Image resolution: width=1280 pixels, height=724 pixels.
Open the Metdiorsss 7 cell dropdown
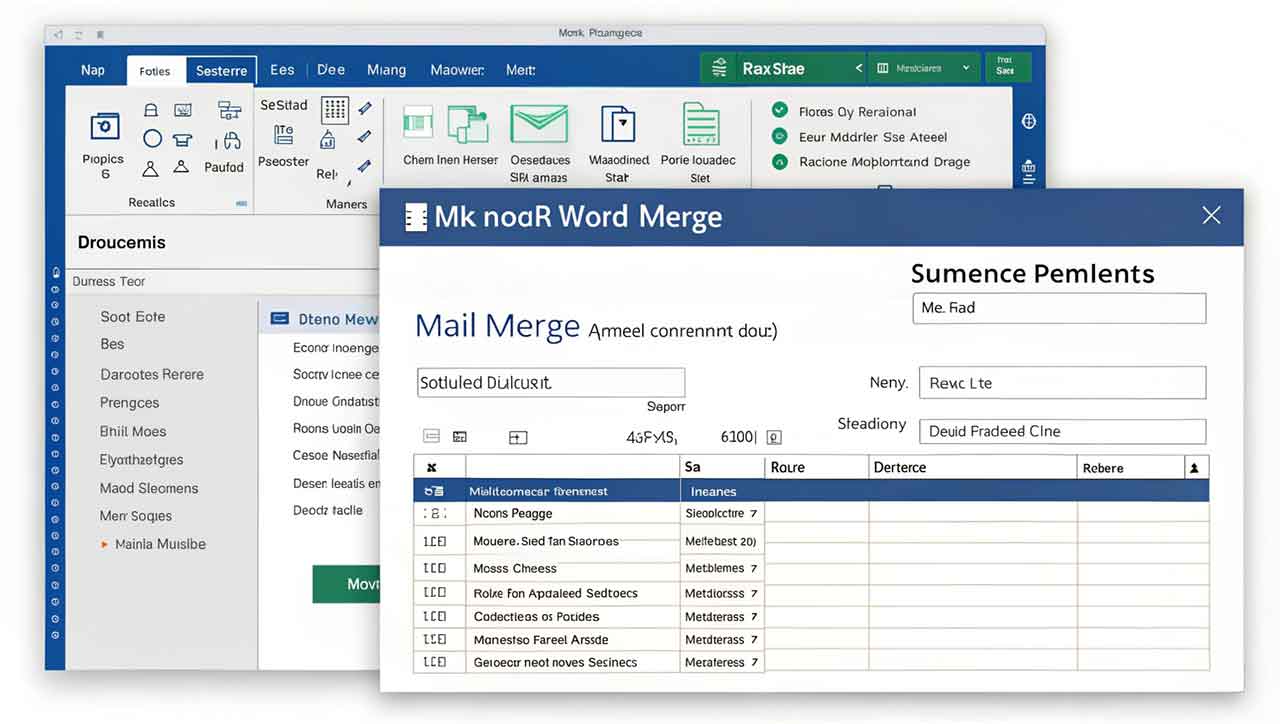[753, 593]
